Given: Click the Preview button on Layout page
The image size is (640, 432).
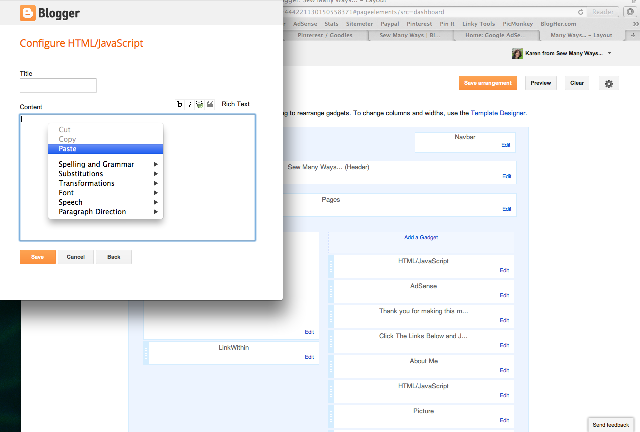Looking at the screenshot, I should [541, 83].
